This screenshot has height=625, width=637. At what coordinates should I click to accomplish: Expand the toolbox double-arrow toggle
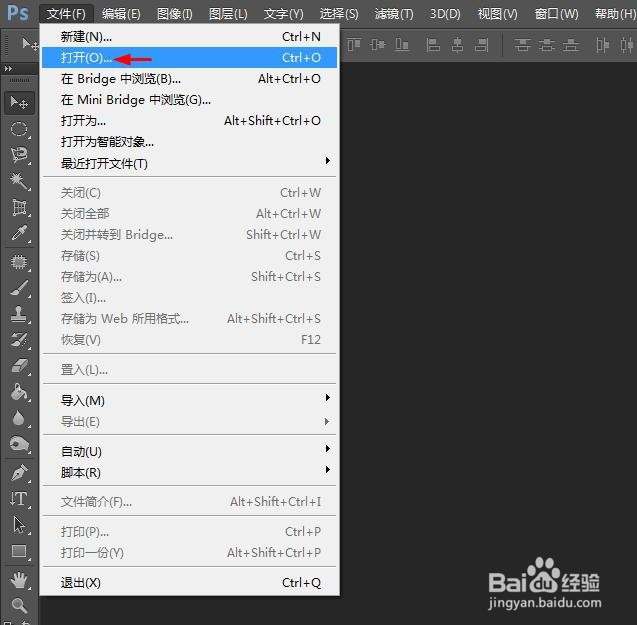point(8,69)
